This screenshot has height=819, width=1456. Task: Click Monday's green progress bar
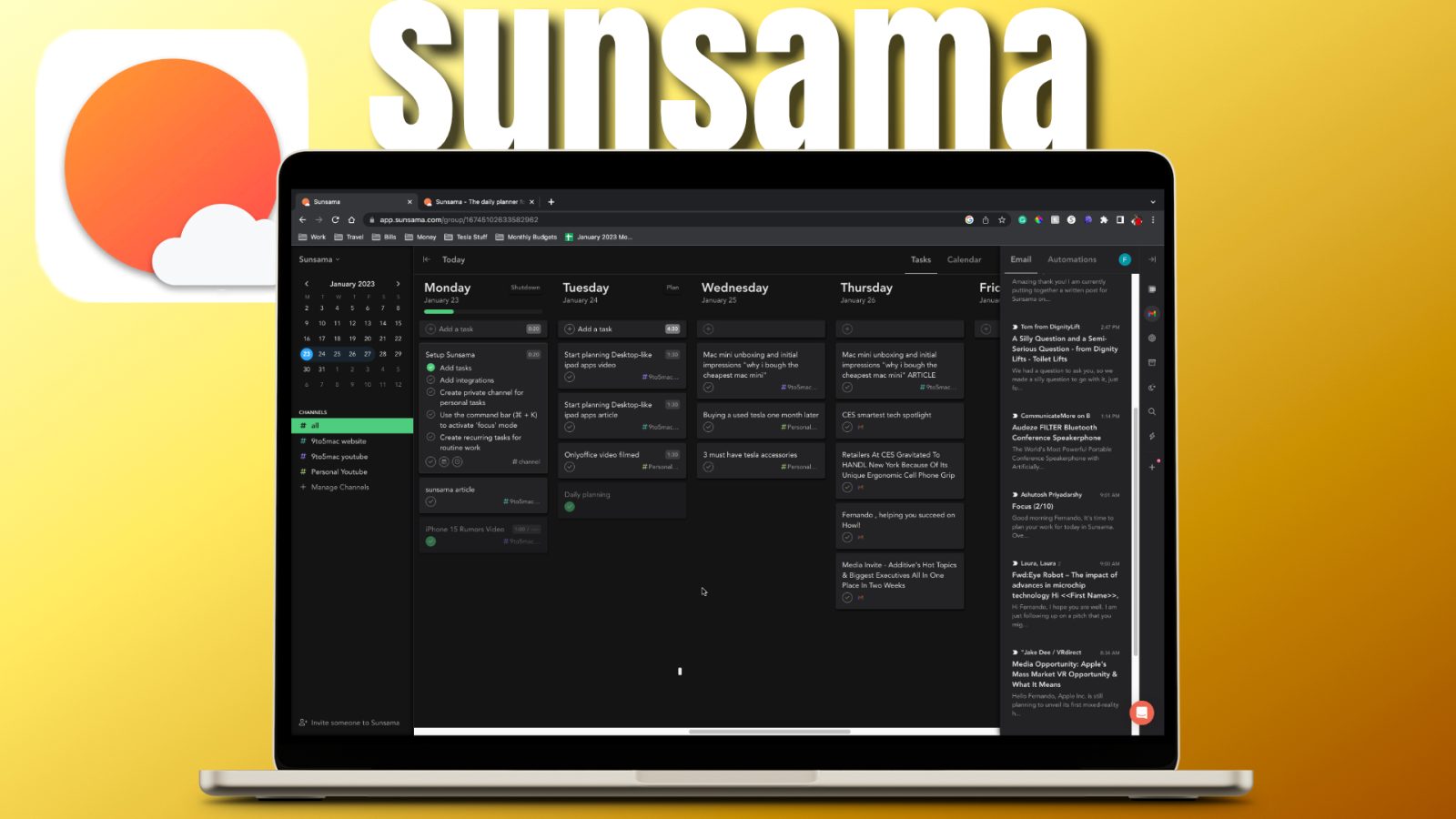(440, 311)
